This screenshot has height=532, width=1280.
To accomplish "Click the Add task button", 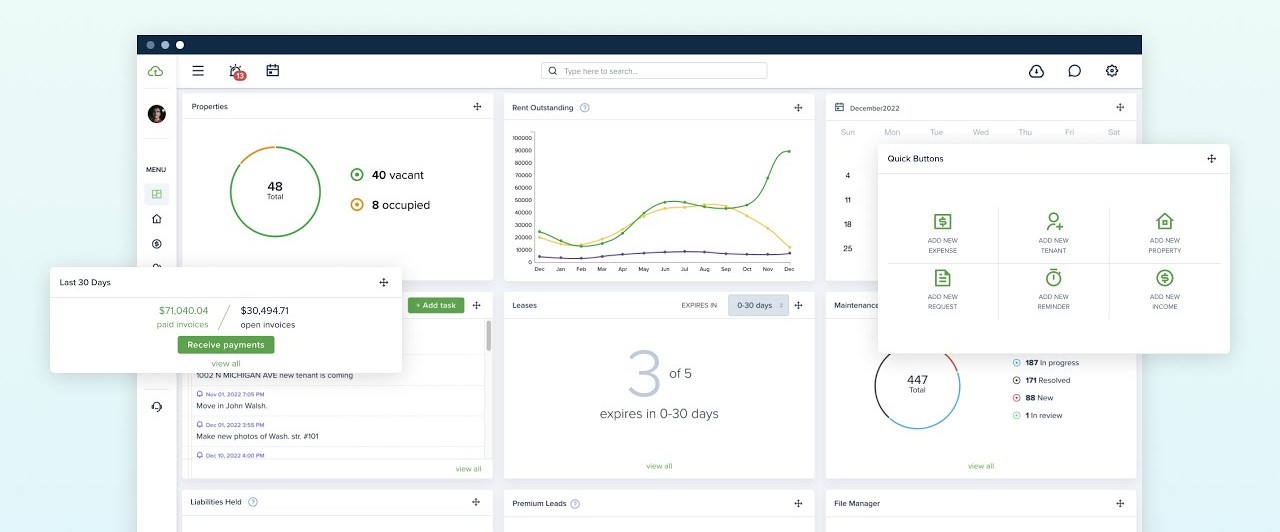I will tap(436, 305).
